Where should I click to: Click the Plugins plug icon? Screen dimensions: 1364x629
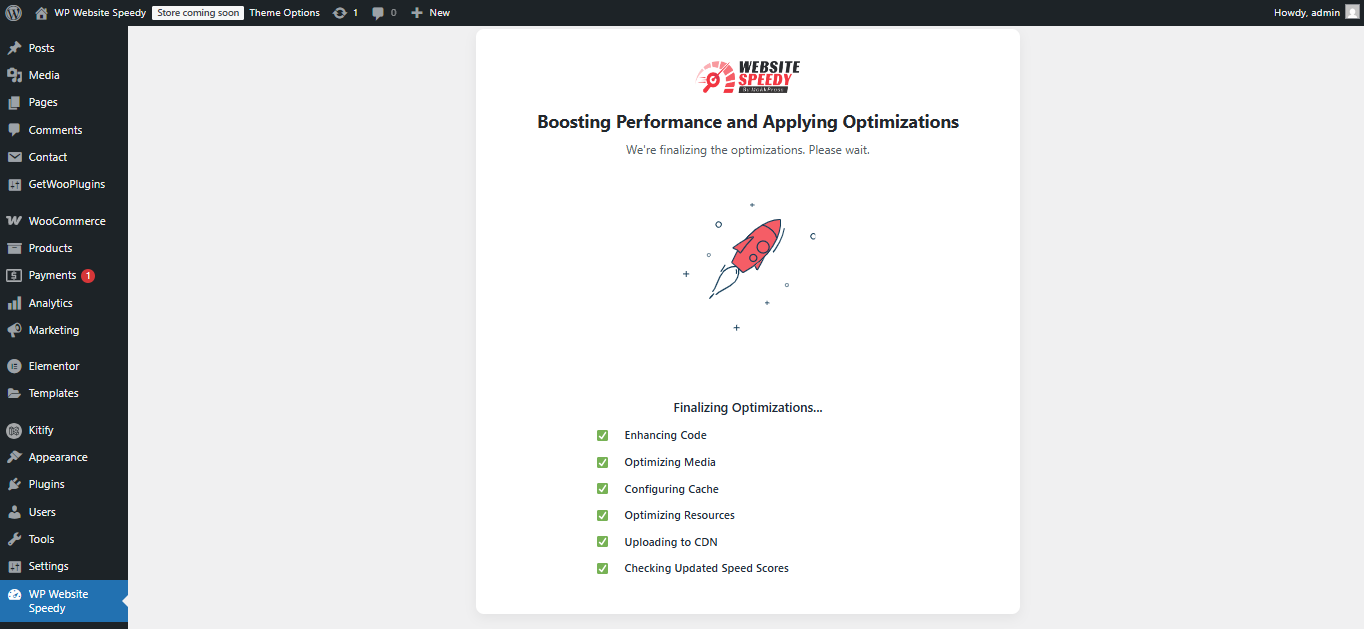pyautogui.click(x=14, y=484)
